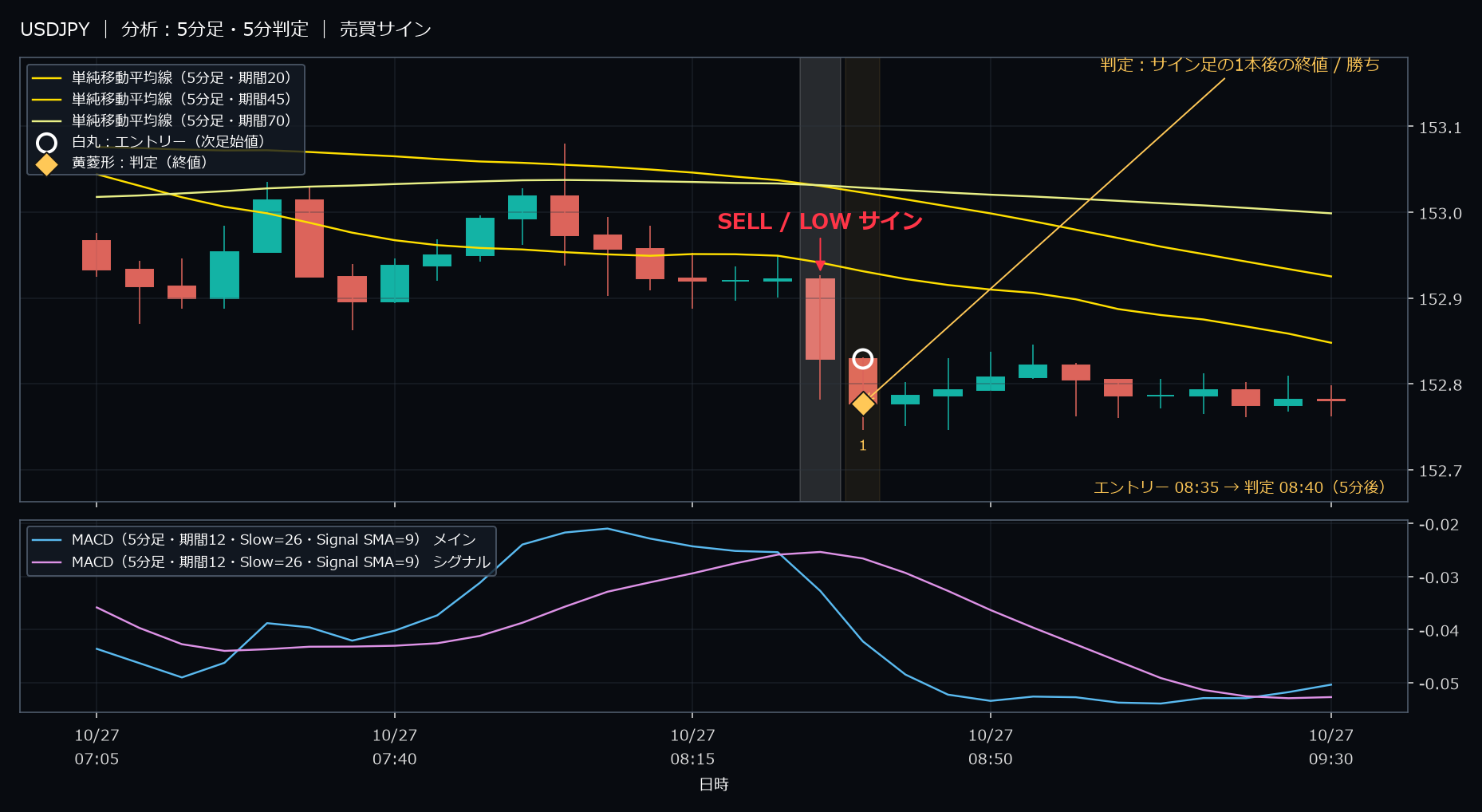Viewport: 1482px width, 812px height.
Task: Click the MACD シグナル legend entry
Action: (x=261, y=562)
